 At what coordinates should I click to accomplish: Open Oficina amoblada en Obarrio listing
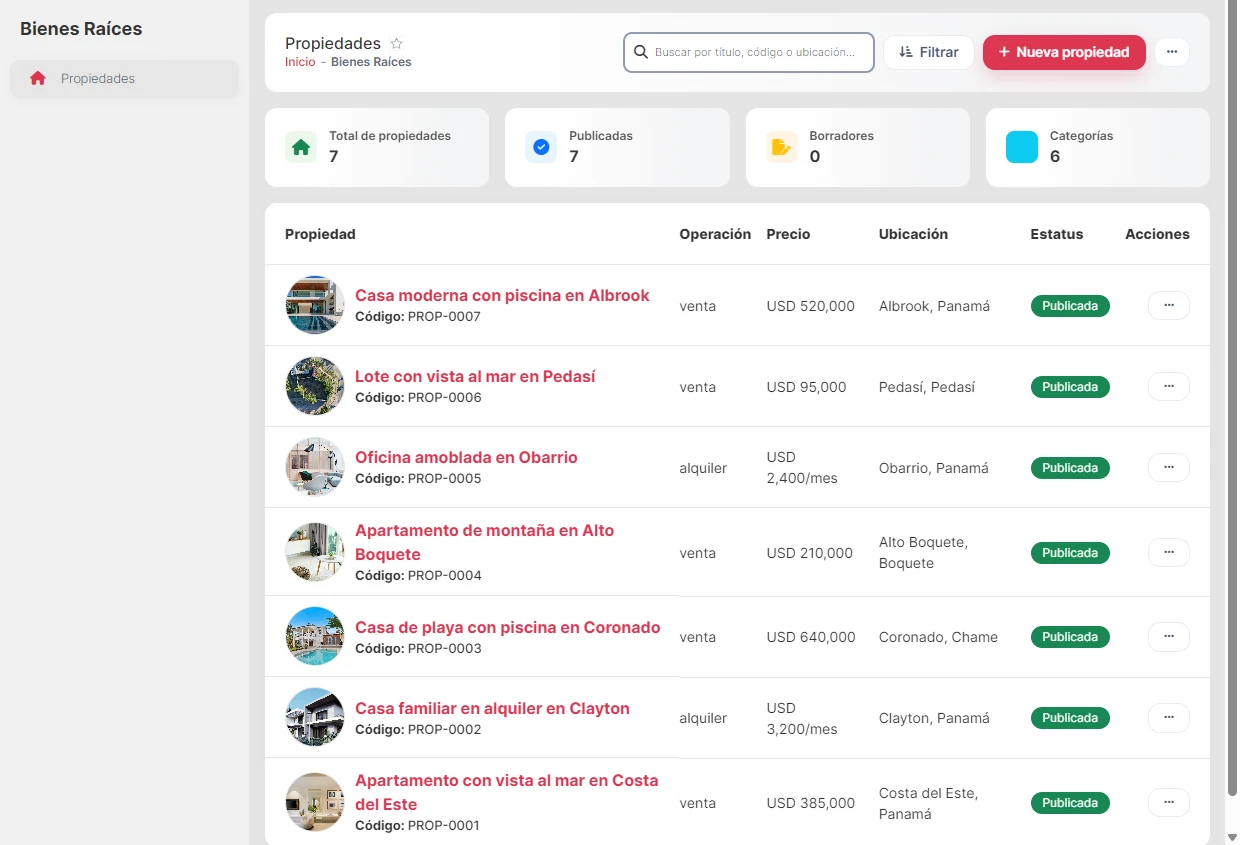coord(466,457)
